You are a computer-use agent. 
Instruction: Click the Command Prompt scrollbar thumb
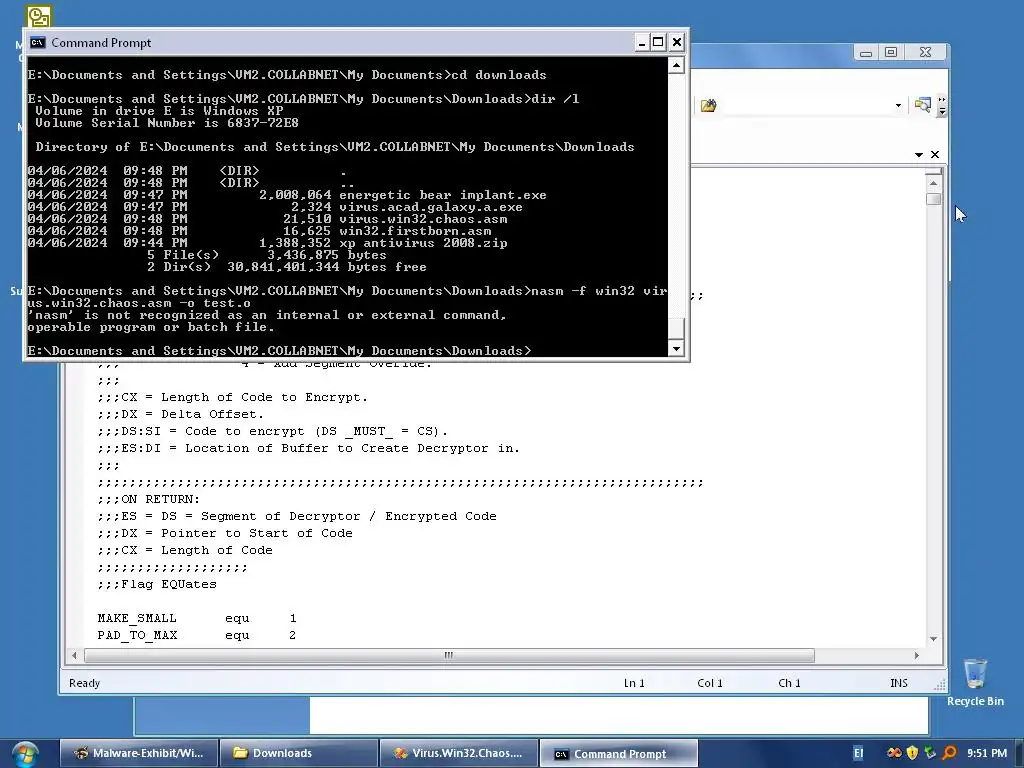[x=676, y=328]
